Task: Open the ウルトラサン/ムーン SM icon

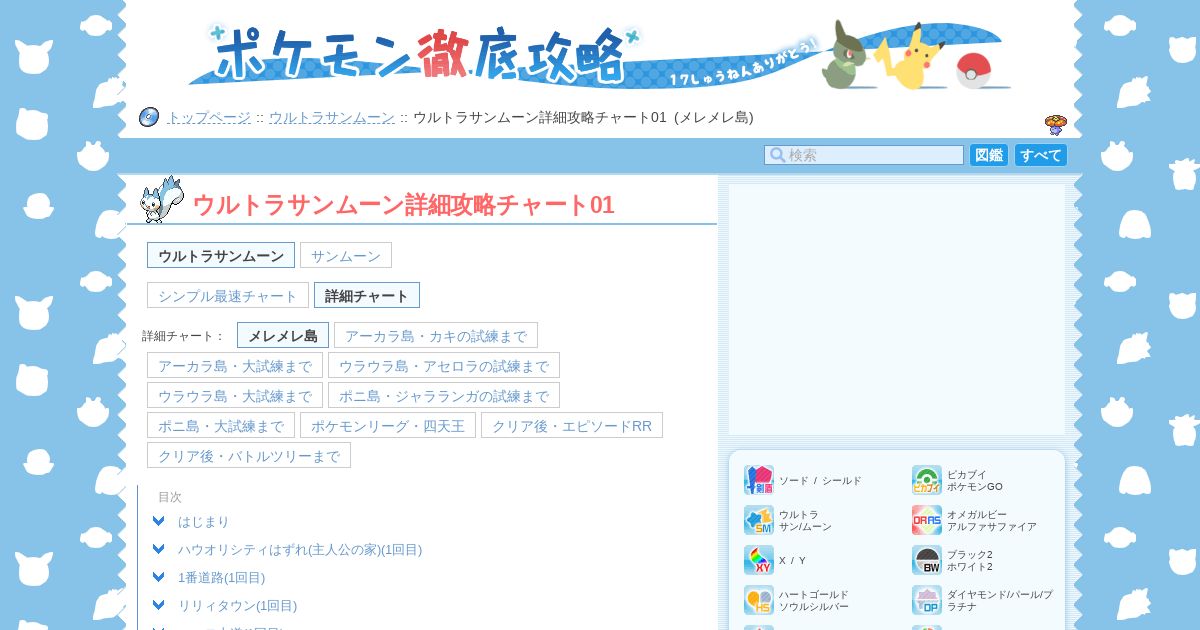Action: (759, 520)
